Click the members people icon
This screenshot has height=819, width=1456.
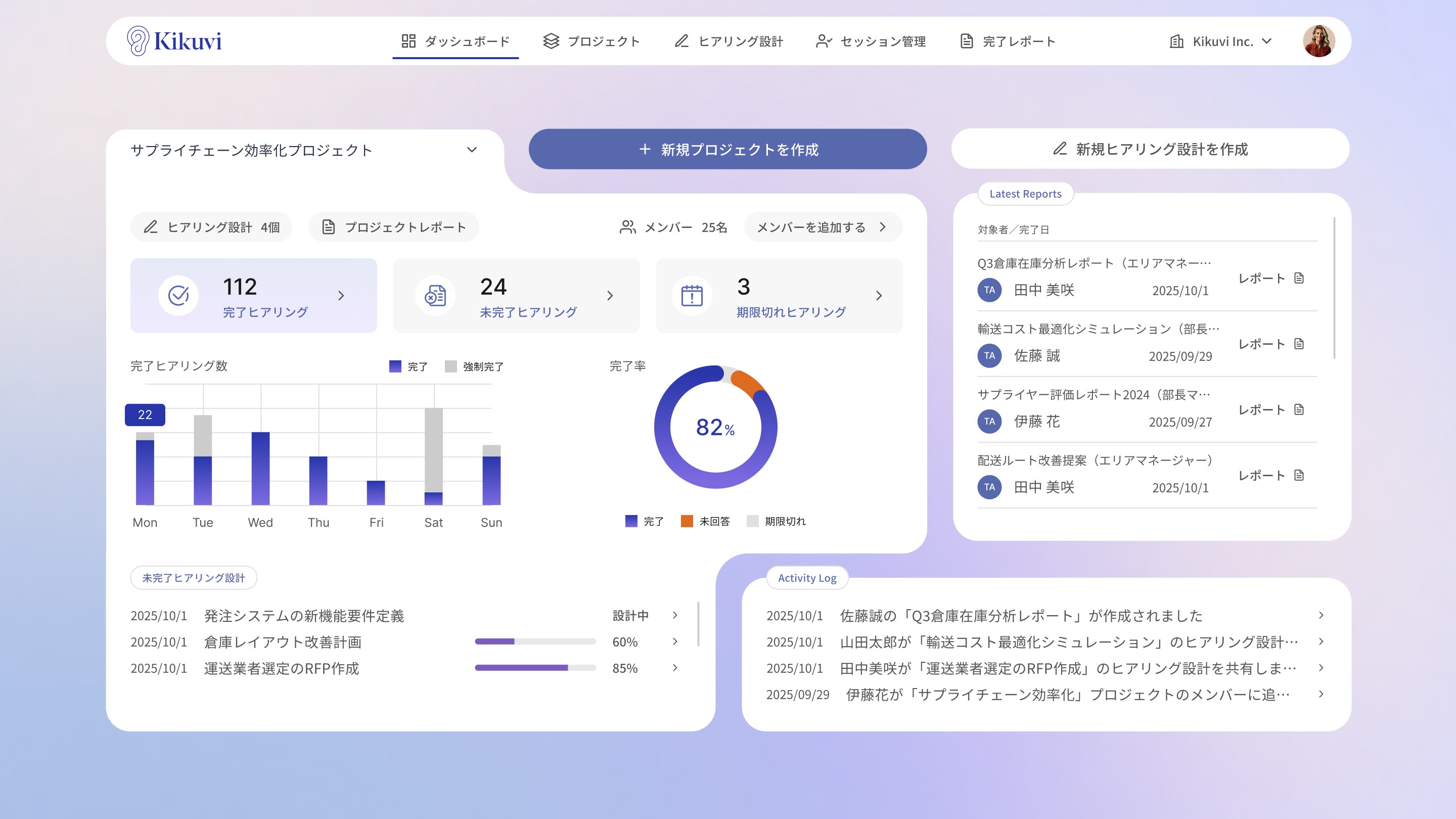[627, 227]
